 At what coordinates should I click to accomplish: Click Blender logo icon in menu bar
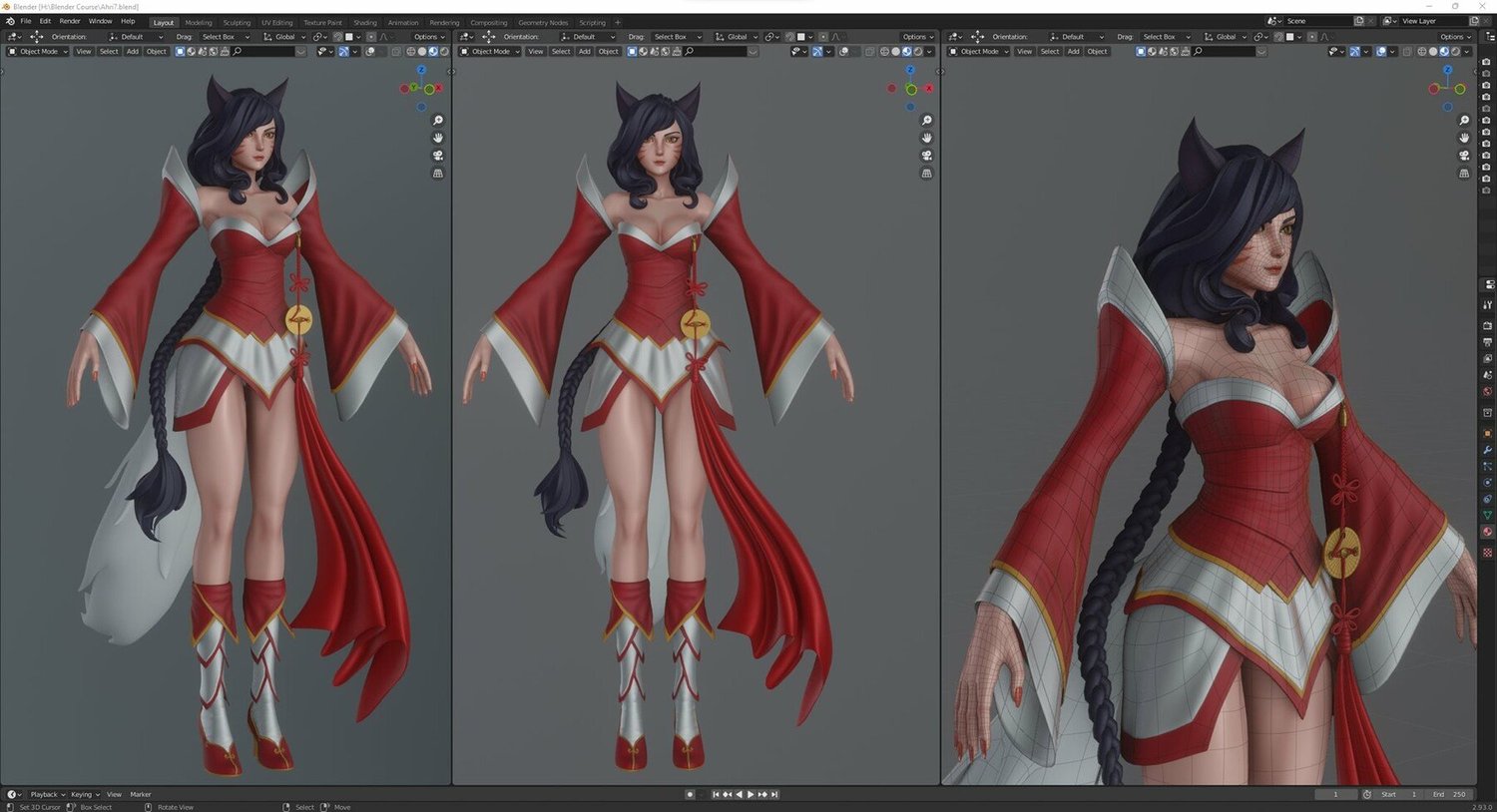tap(10, 21)
